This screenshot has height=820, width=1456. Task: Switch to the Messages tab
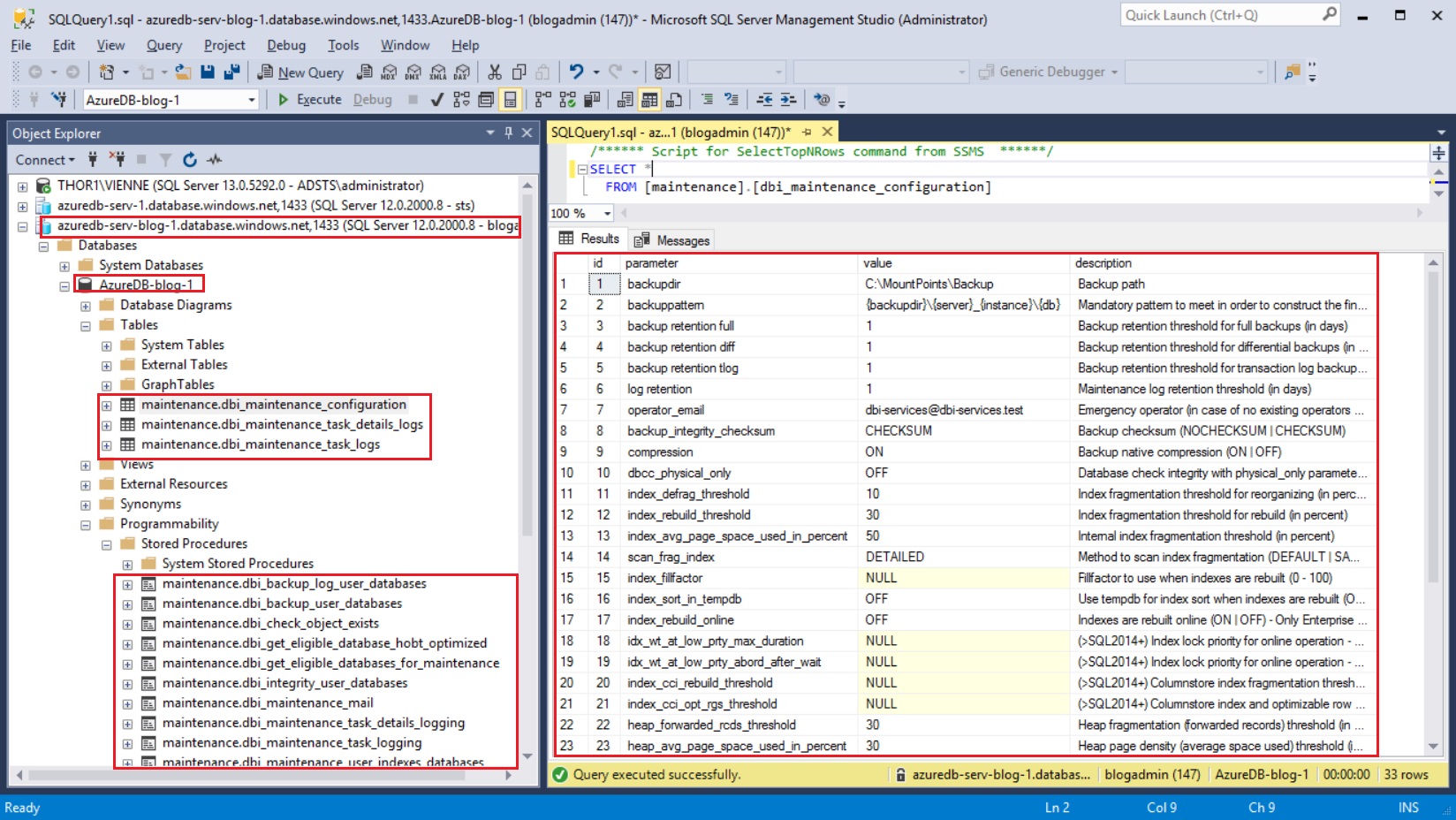(x=671, y=240)
